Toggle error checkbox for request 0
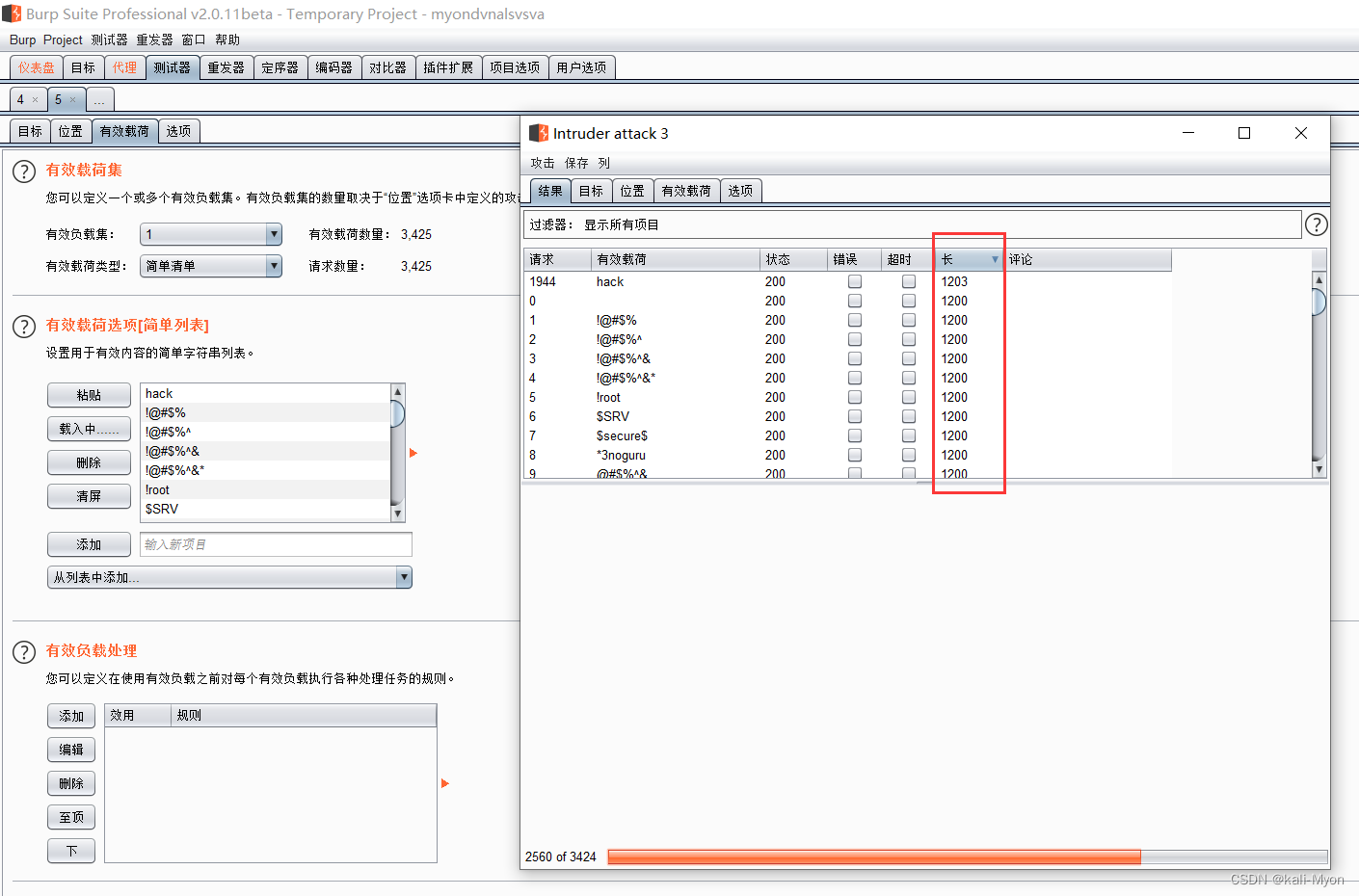 coord(855,301)
